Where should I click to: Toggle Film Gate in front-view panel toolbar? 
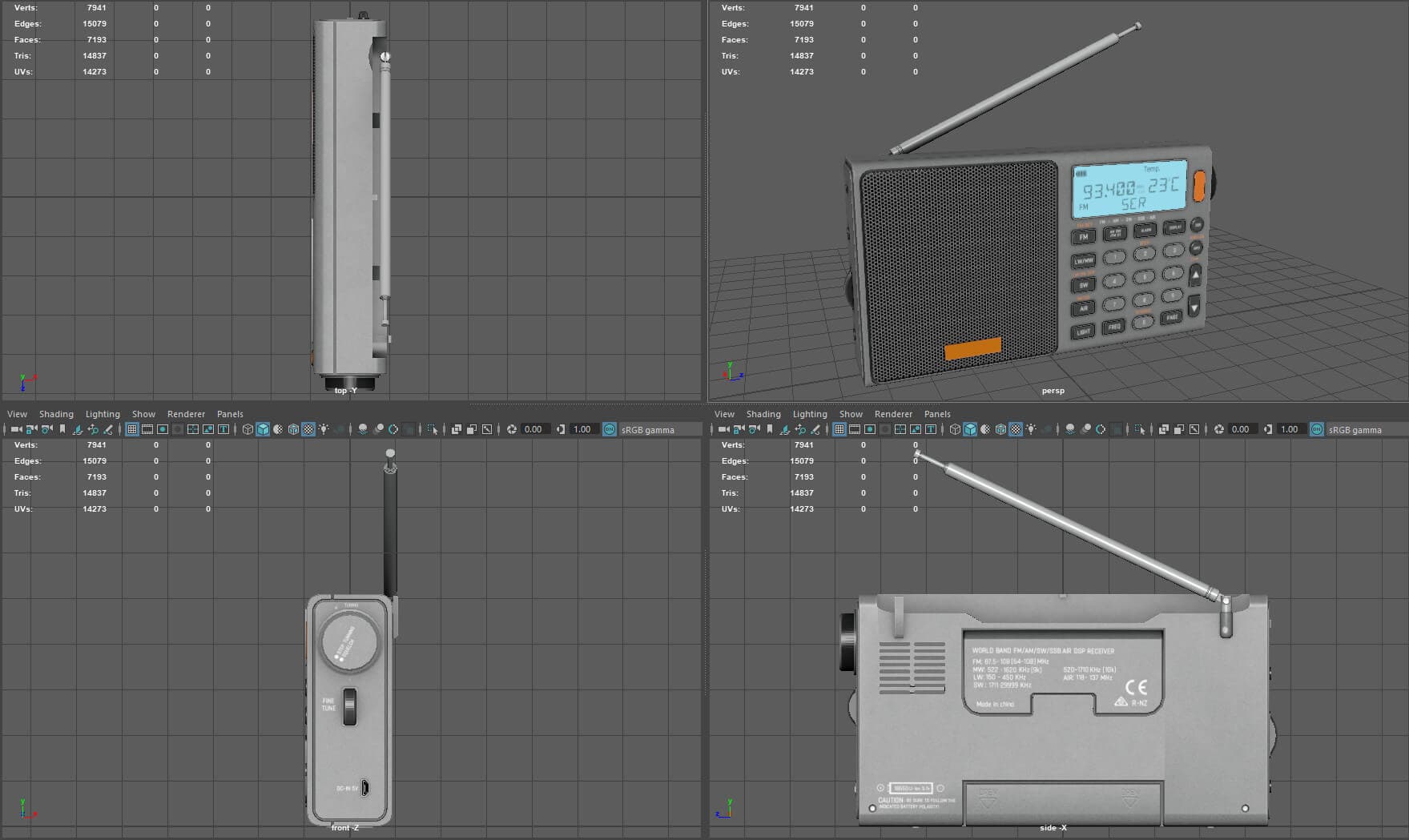(x=147, y=429)
